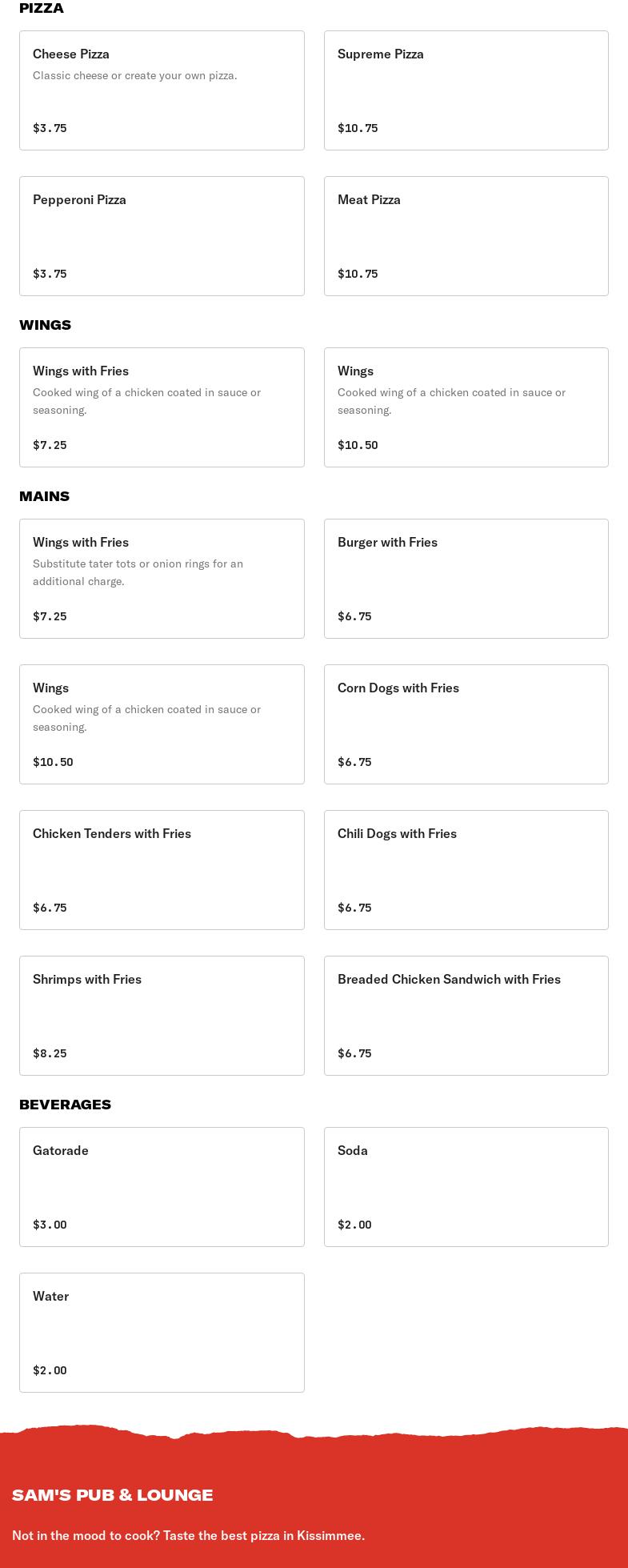Select Wings card in the Wings section
Viewport: 628px width, 1568px height.
click(x=466, y=407)
